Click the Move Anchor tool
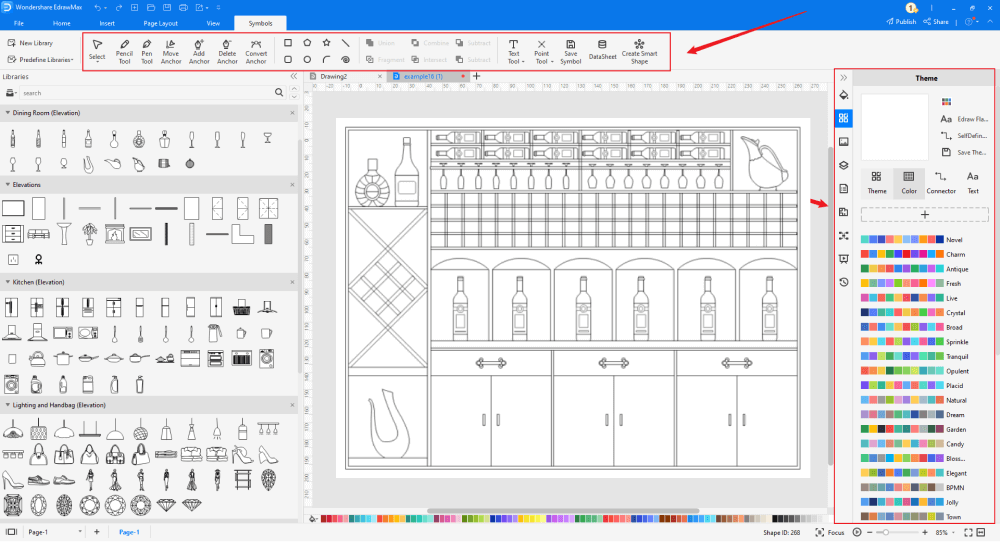1000x542 pixels. 171,51
